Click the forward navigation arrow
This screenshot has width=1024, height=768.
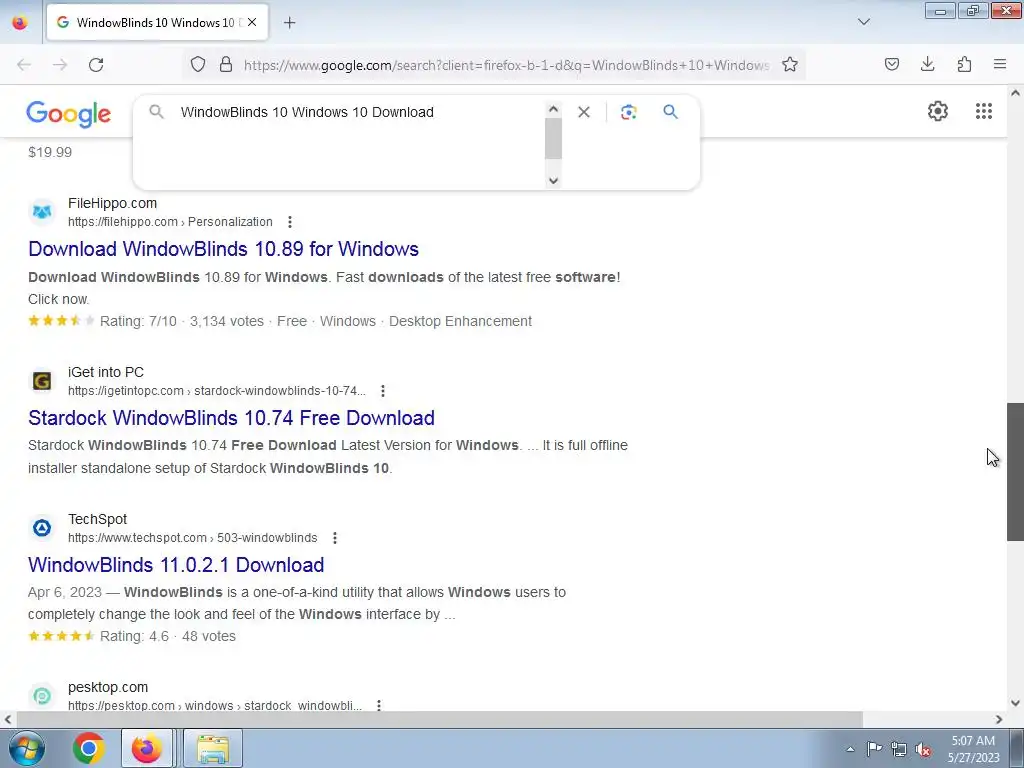coord(60,65)
